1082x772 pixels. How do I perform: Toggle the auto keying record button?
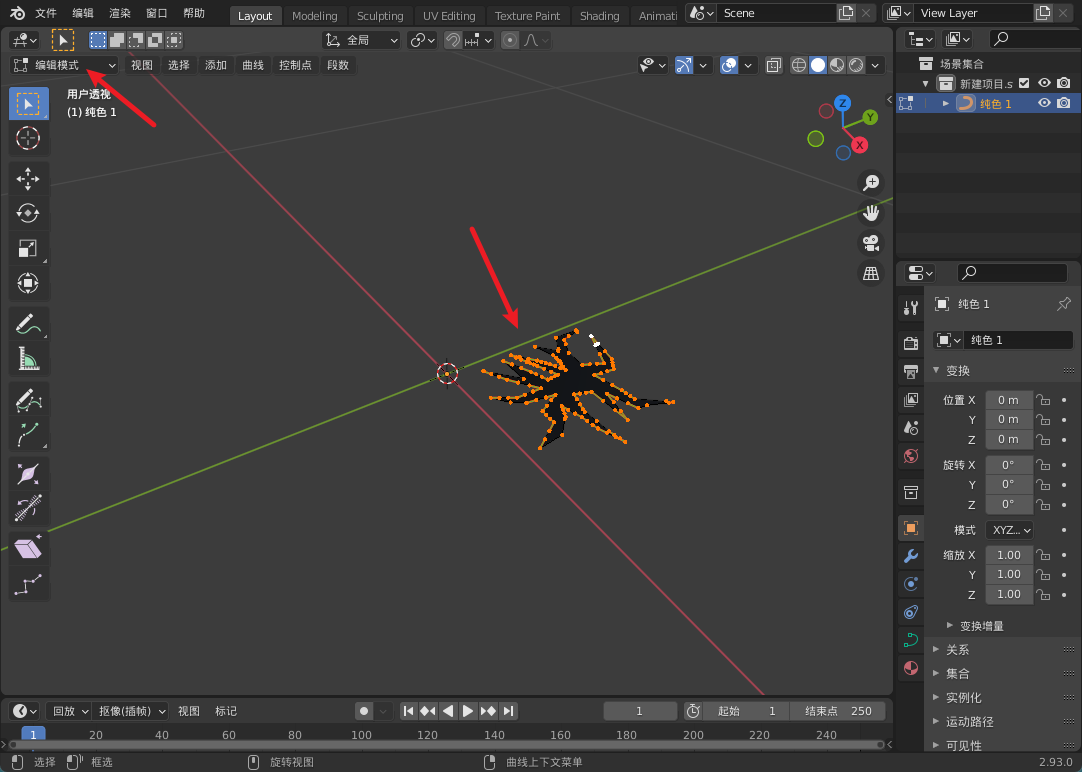pos(364,711)
